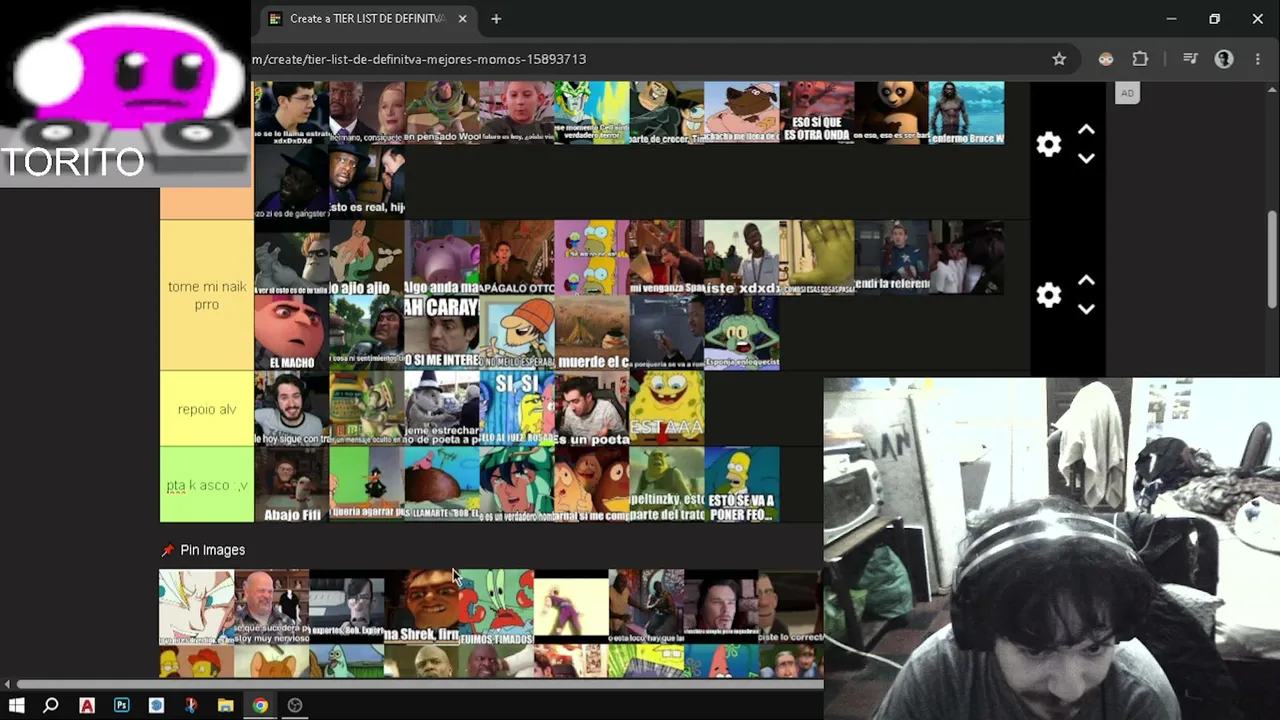Image resolution: width=1280 pixels, height=720 pixels.
Task: Open the Snipping Tool taskbar icon
Action: pyautogui.click(x=191, y=705)
